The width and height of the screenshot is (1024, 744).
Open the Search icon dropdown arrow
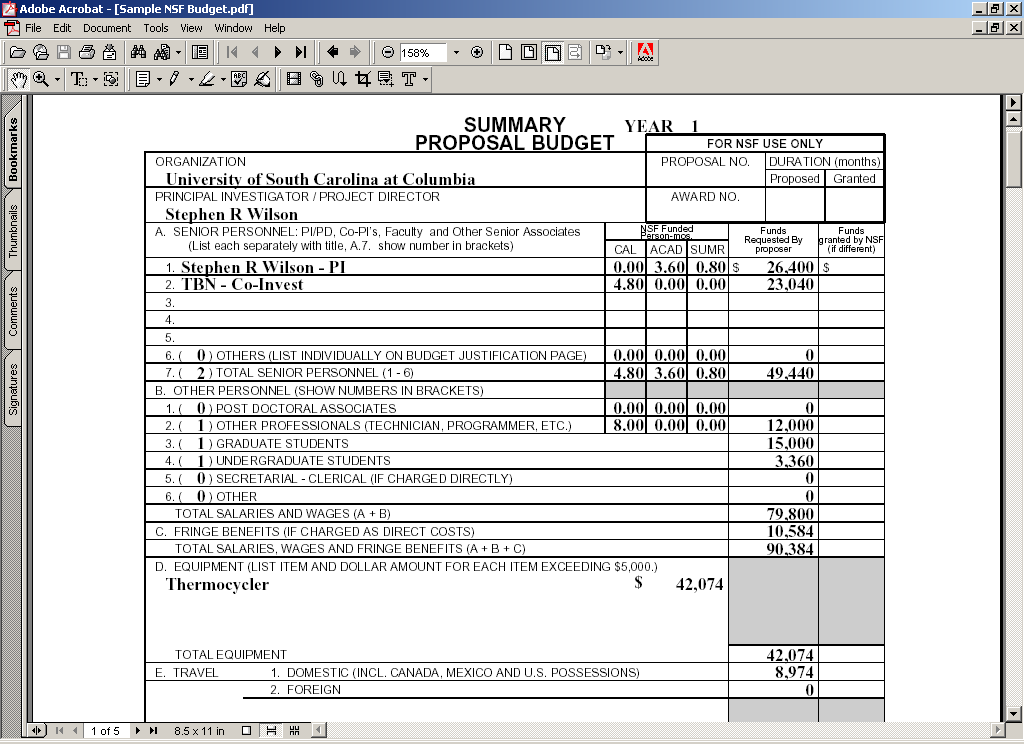pos(178,52)
